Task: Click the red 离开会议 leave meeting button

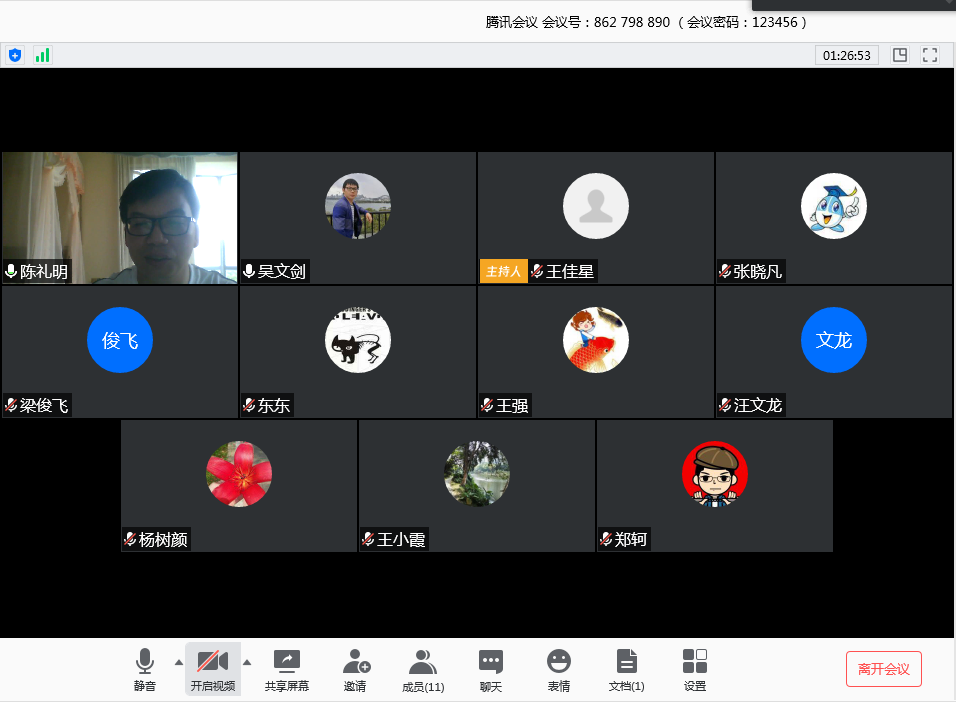Action: (x=884, y=669)
